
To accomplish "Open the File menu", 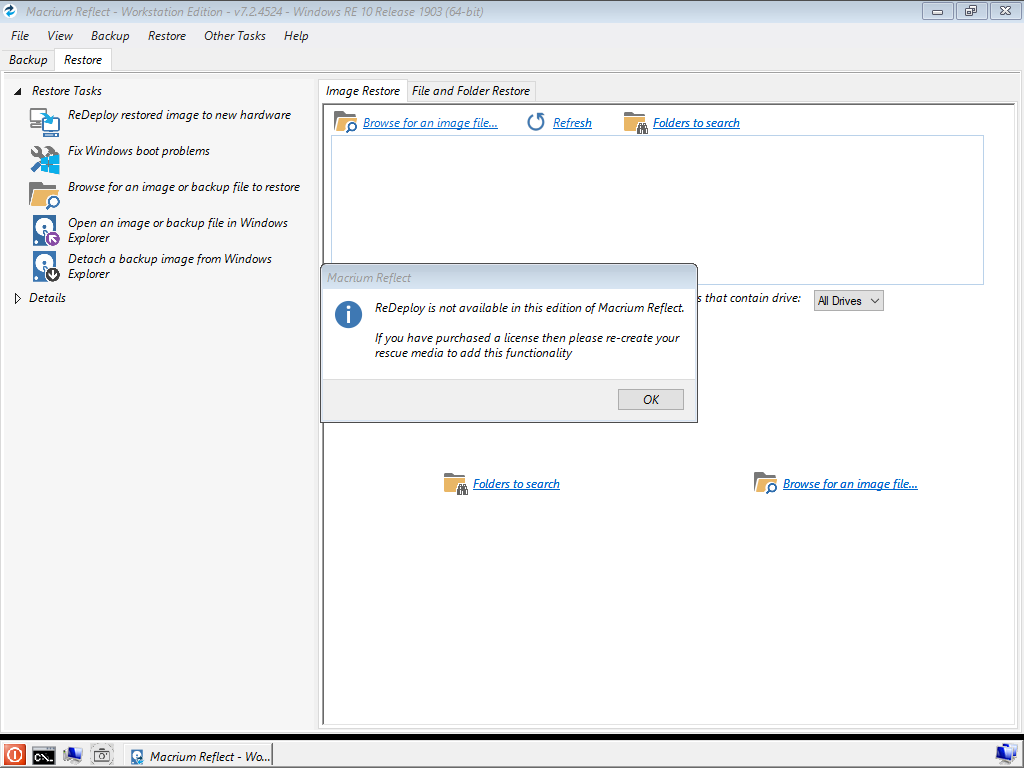I will 20,36.
